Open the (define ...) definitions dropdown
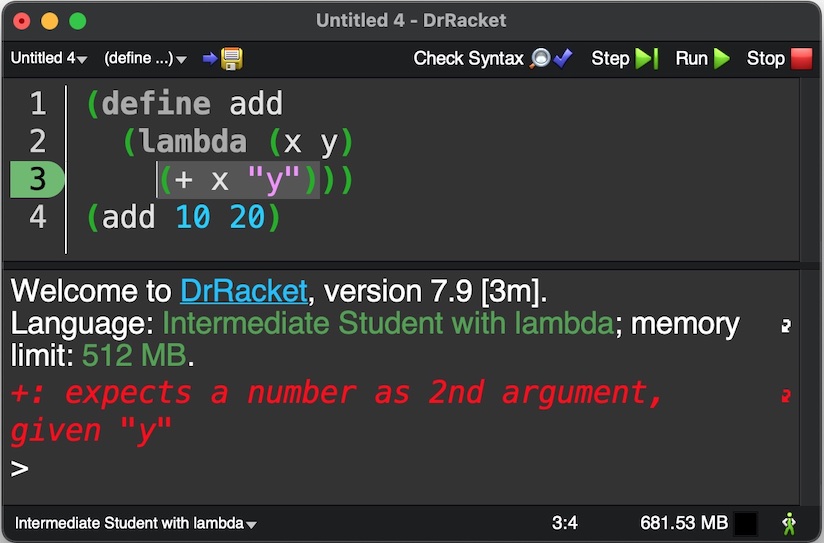 point(145,58)
